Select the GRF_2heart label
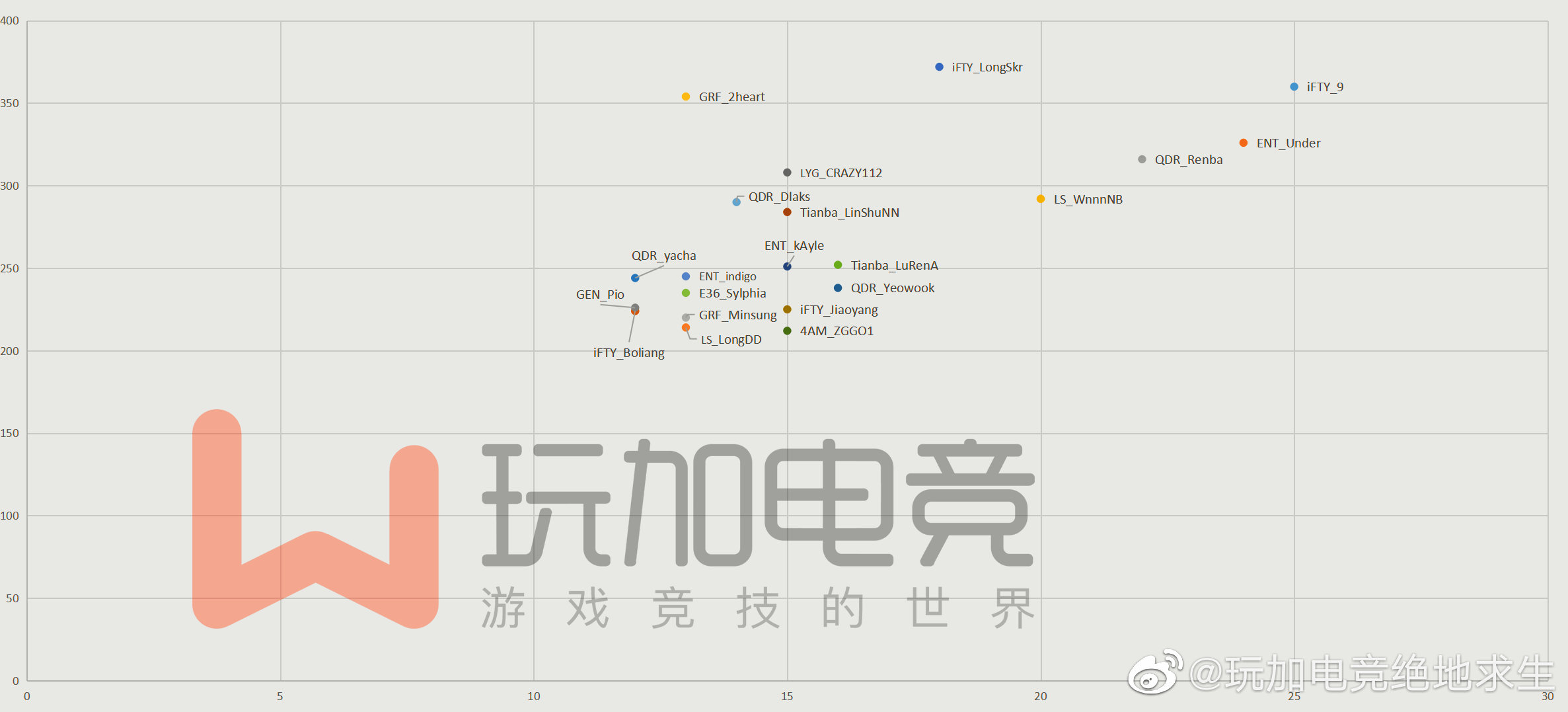This screenshot has height=712, width=1568. coord(731,97)
